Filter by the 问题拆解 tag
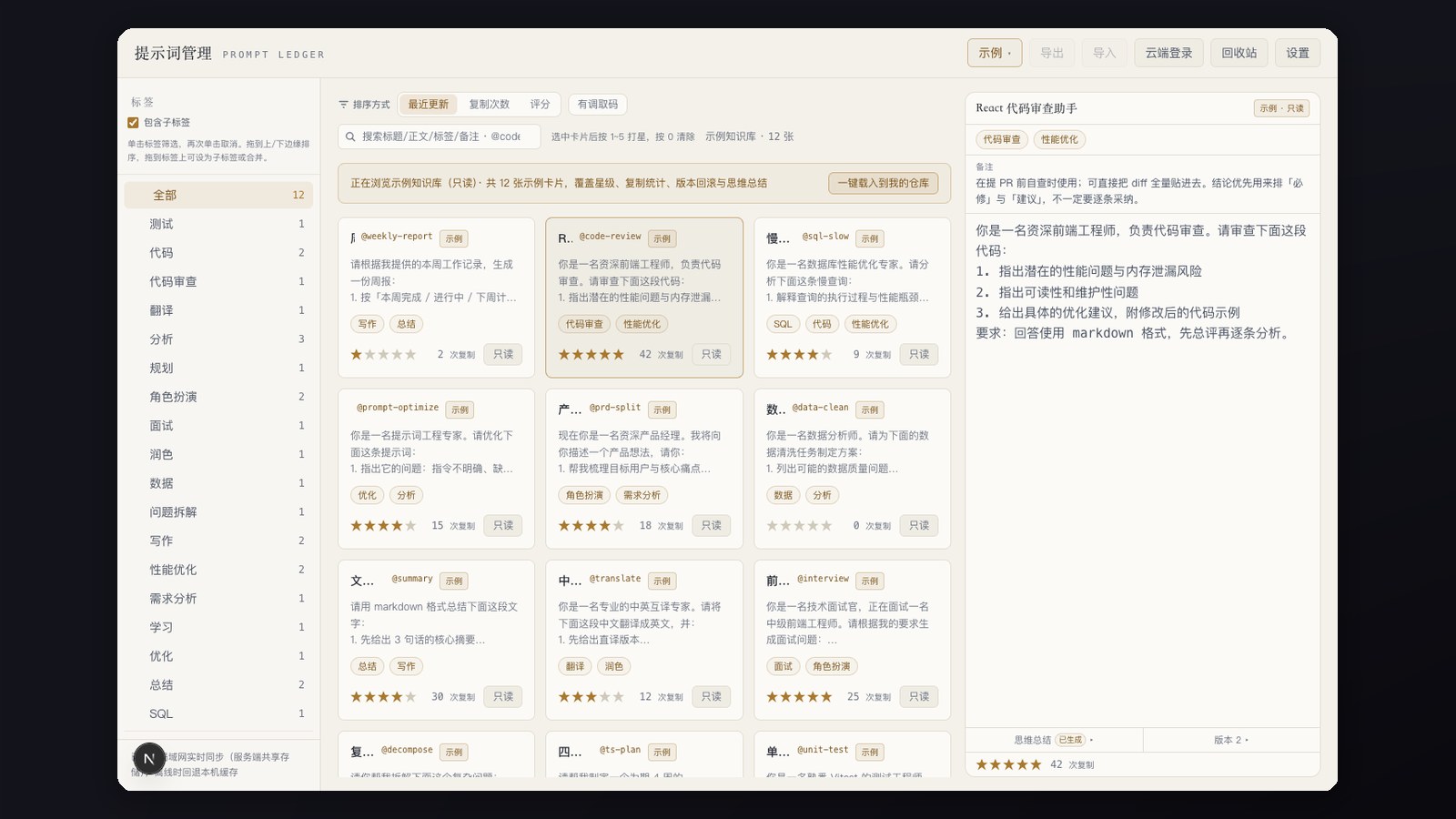1456x819 pixels. [x=218, y=512]
